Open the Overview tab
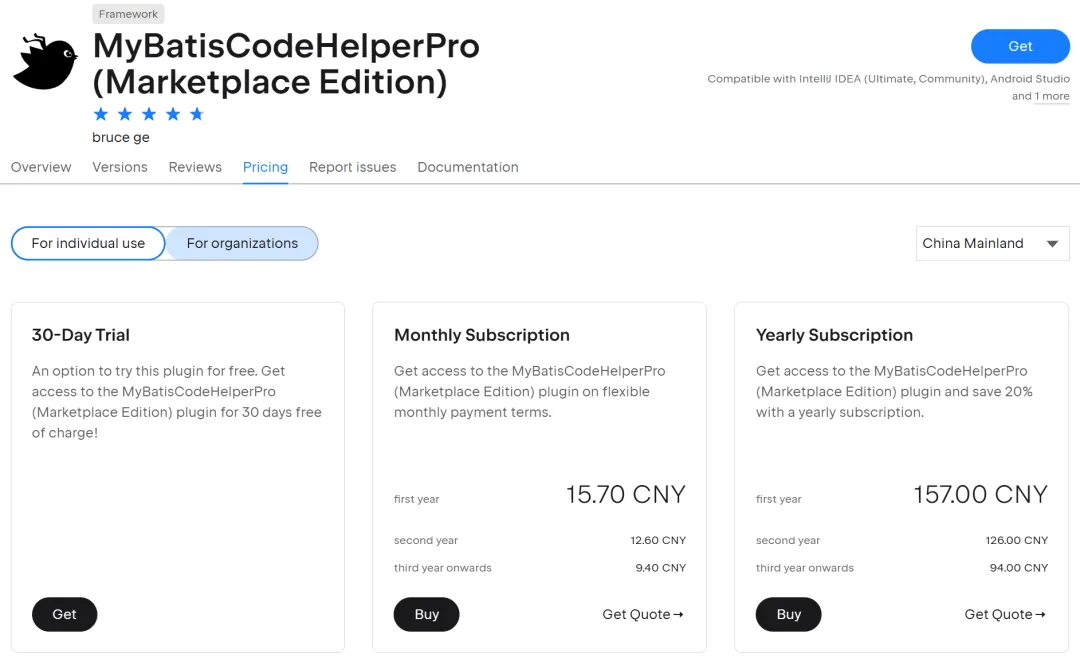Image resolution: width=1080 pixels, height=662 pixels. pyautogui.click(x=41, y=167)
